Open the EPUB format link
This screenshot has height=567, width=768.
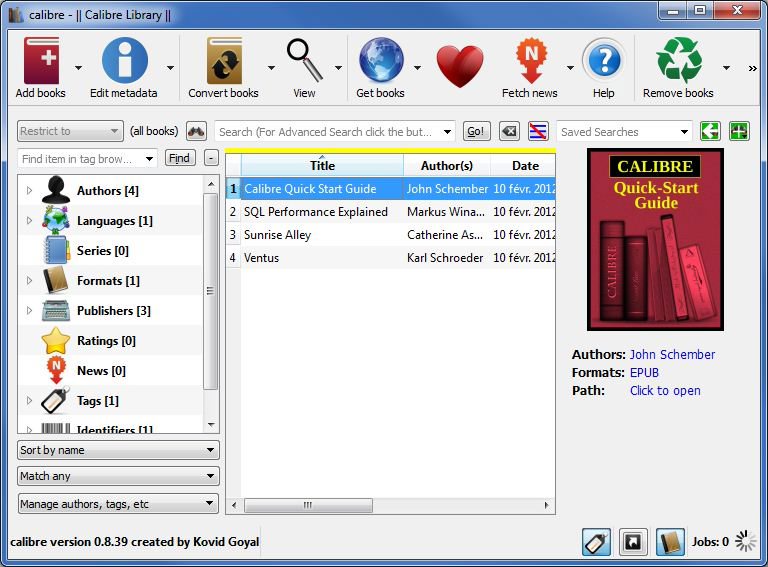point(644,373)
